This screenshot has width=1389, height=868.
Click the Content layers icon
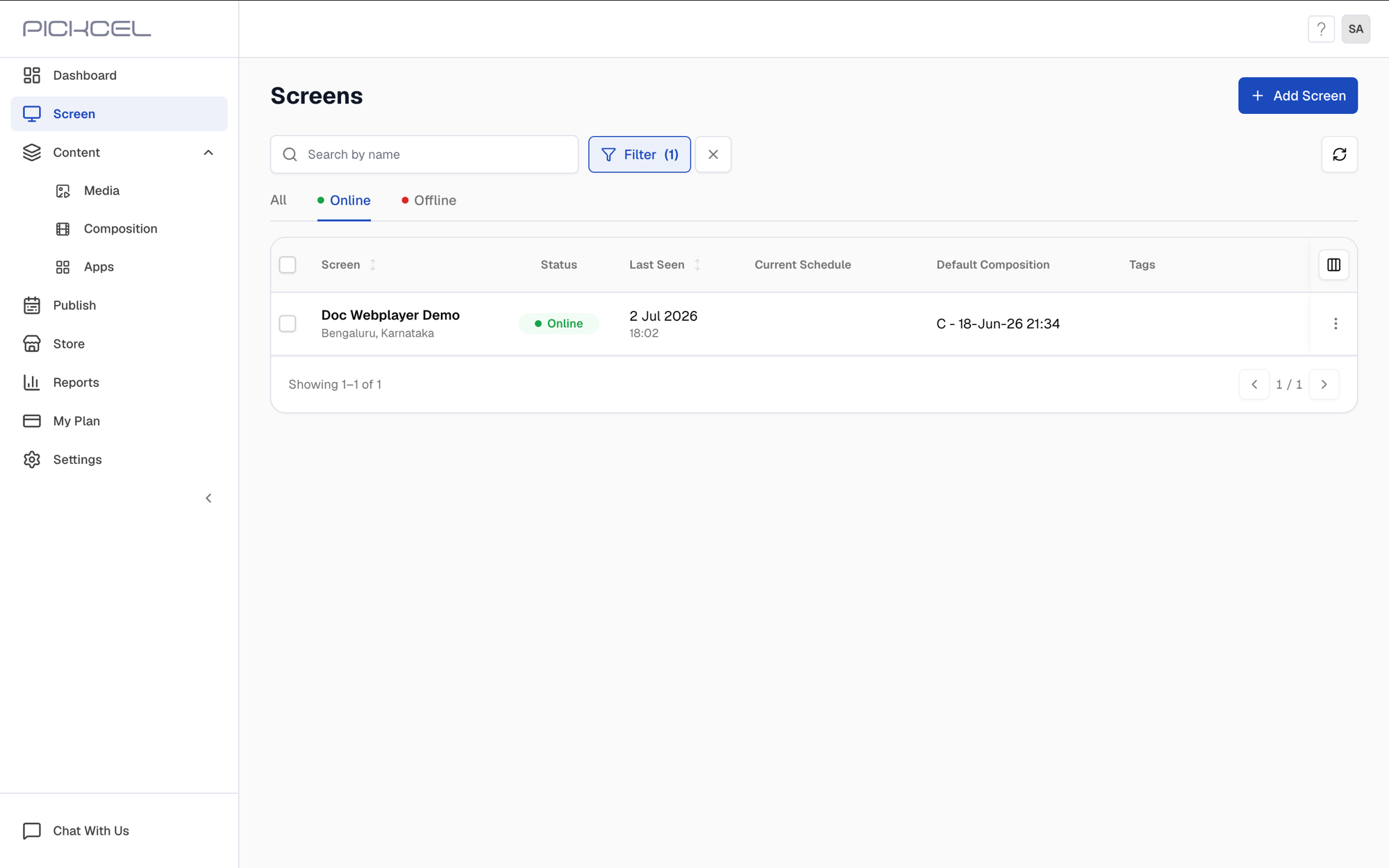click(x=32, y=152)
